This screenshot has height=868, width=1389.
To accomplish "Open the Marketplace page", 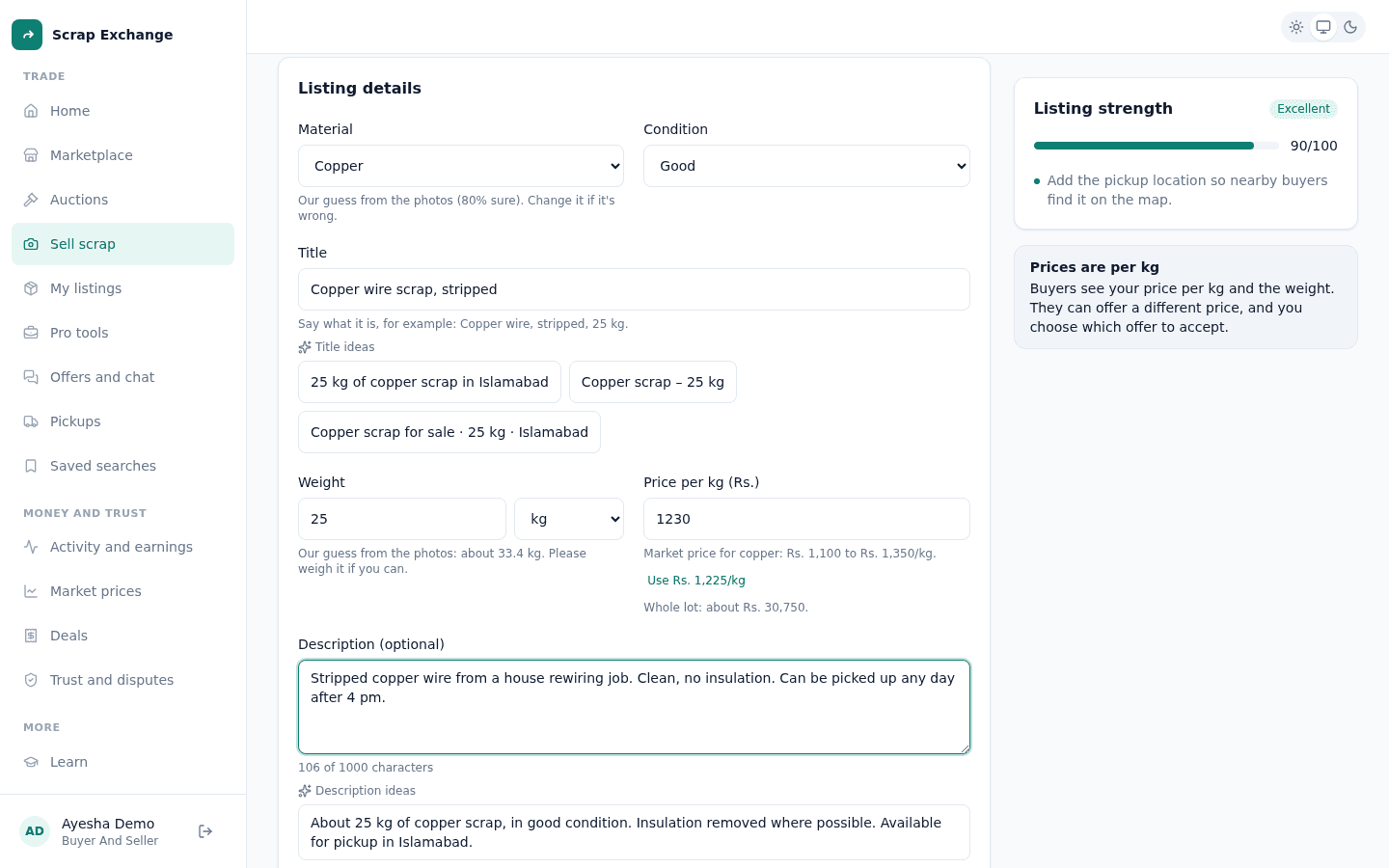I will (x=123, y=155).
